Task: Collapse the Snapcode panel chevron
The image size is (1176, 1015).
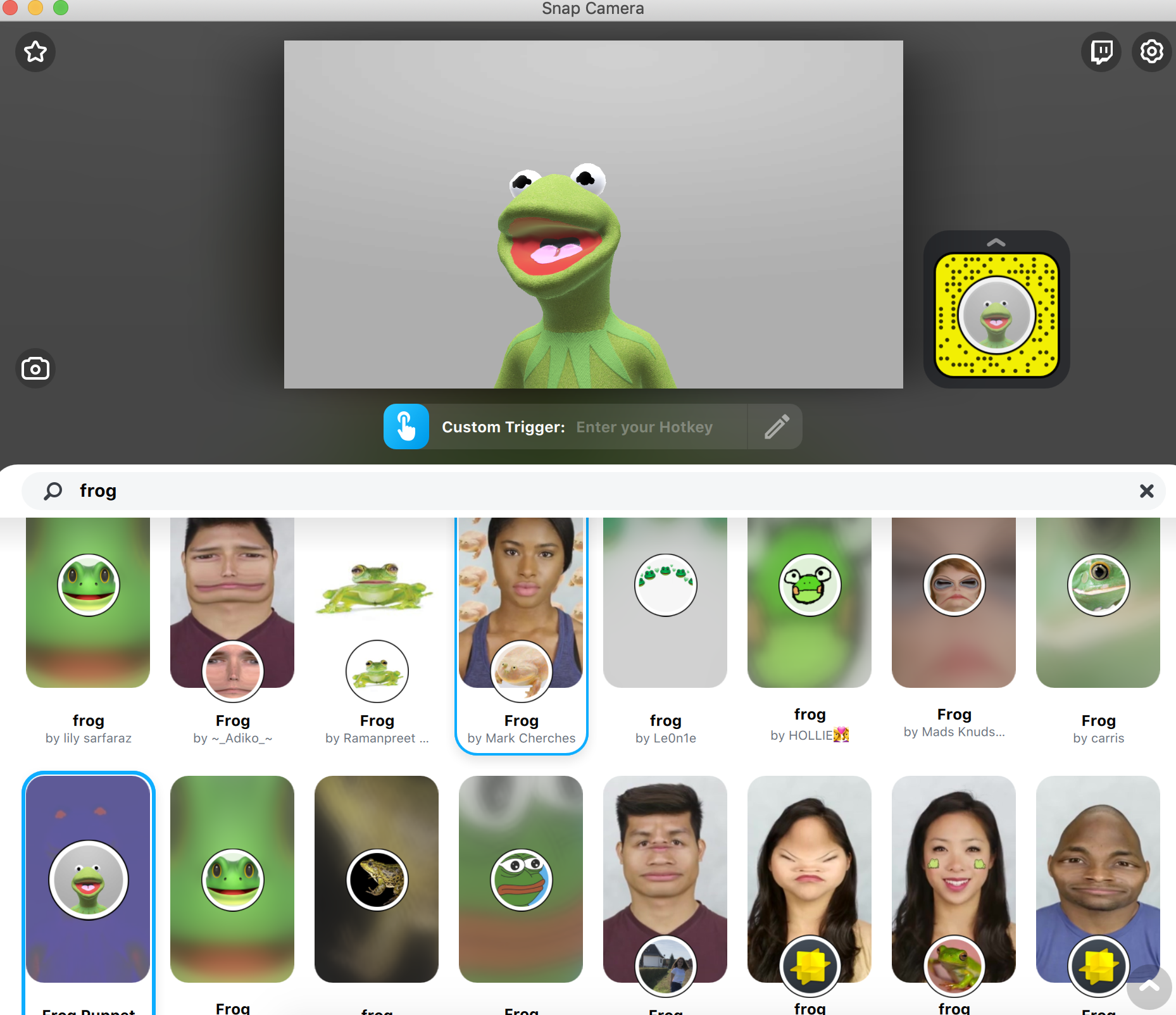Action: [996, 243]
